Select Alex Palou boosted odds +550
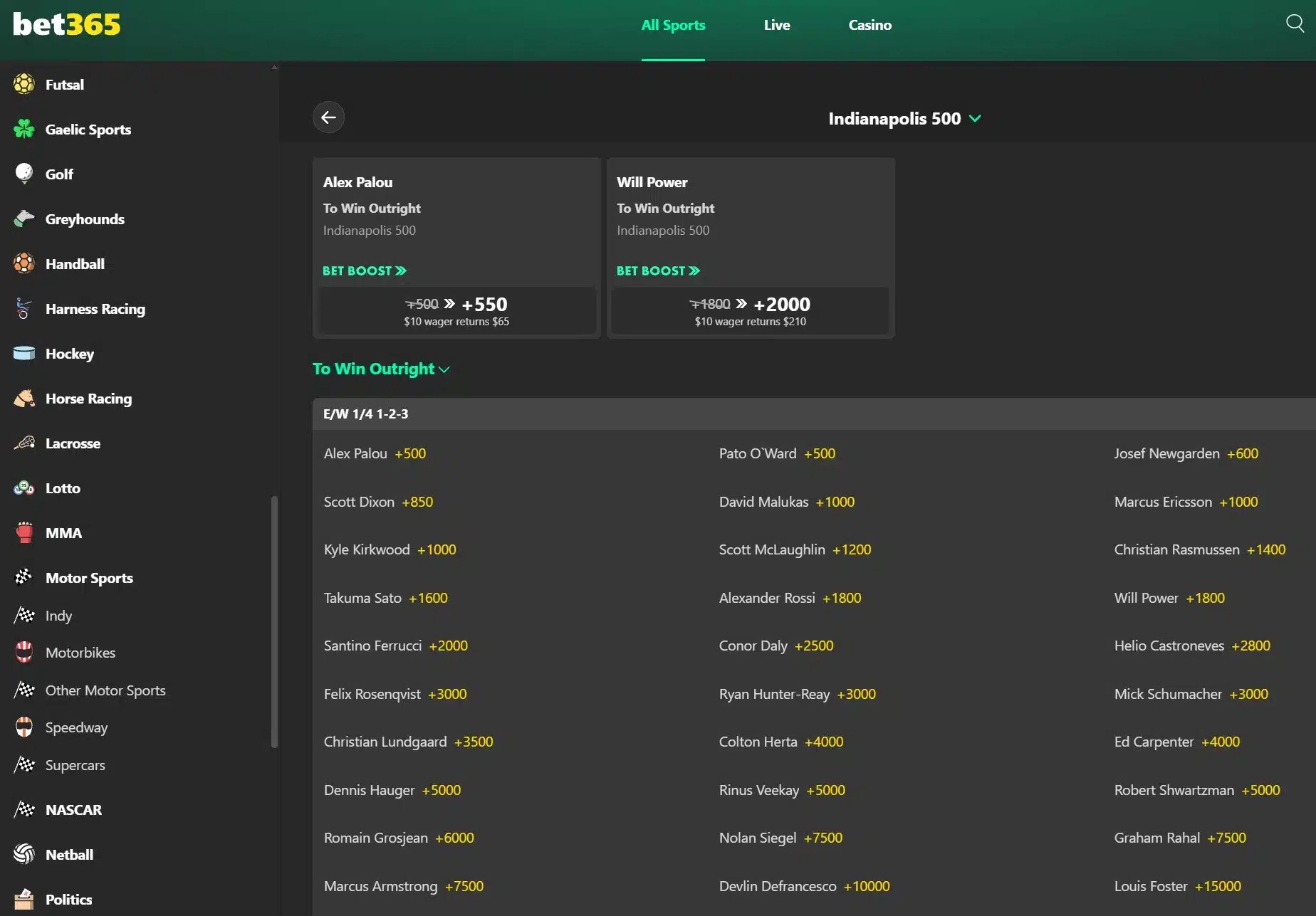This screenshot has width=1316, height=916. [x=456, y=311]
